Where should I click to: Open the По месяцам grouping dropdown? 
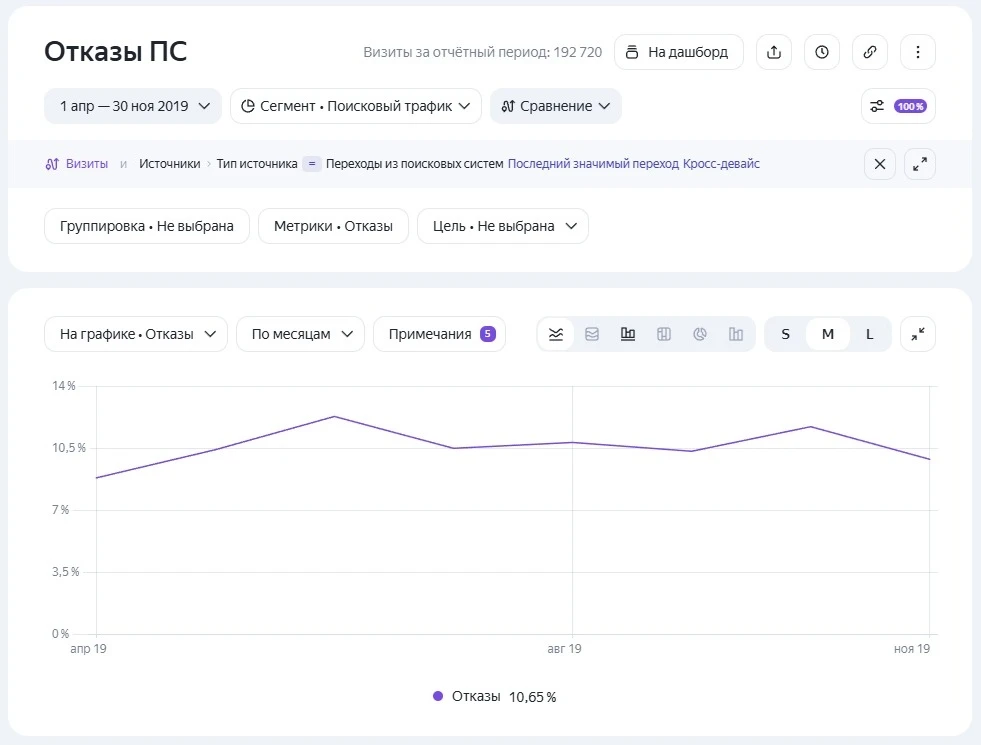pos(300,334)
